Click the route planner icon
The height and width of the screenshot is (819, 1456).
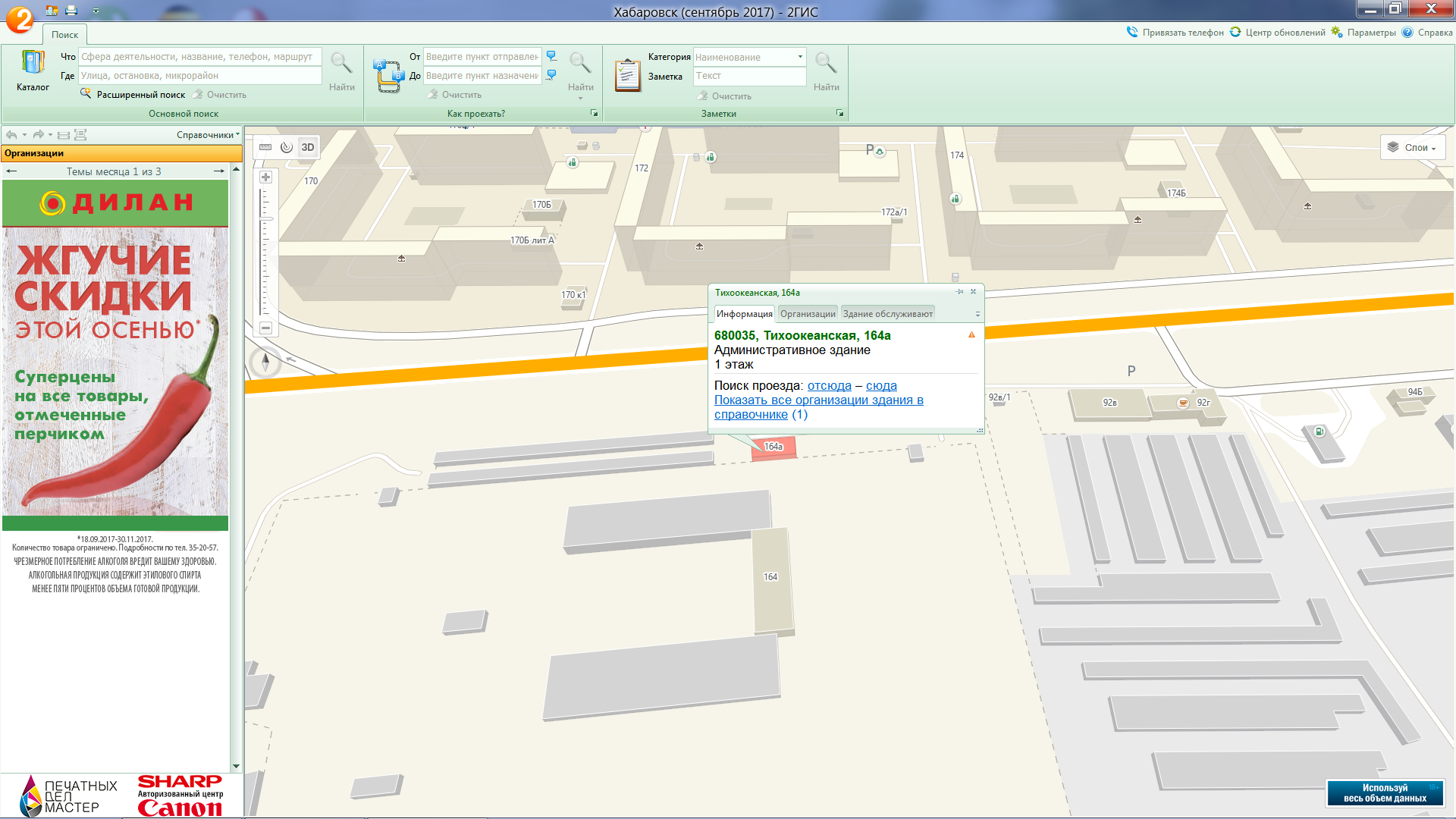388,76
